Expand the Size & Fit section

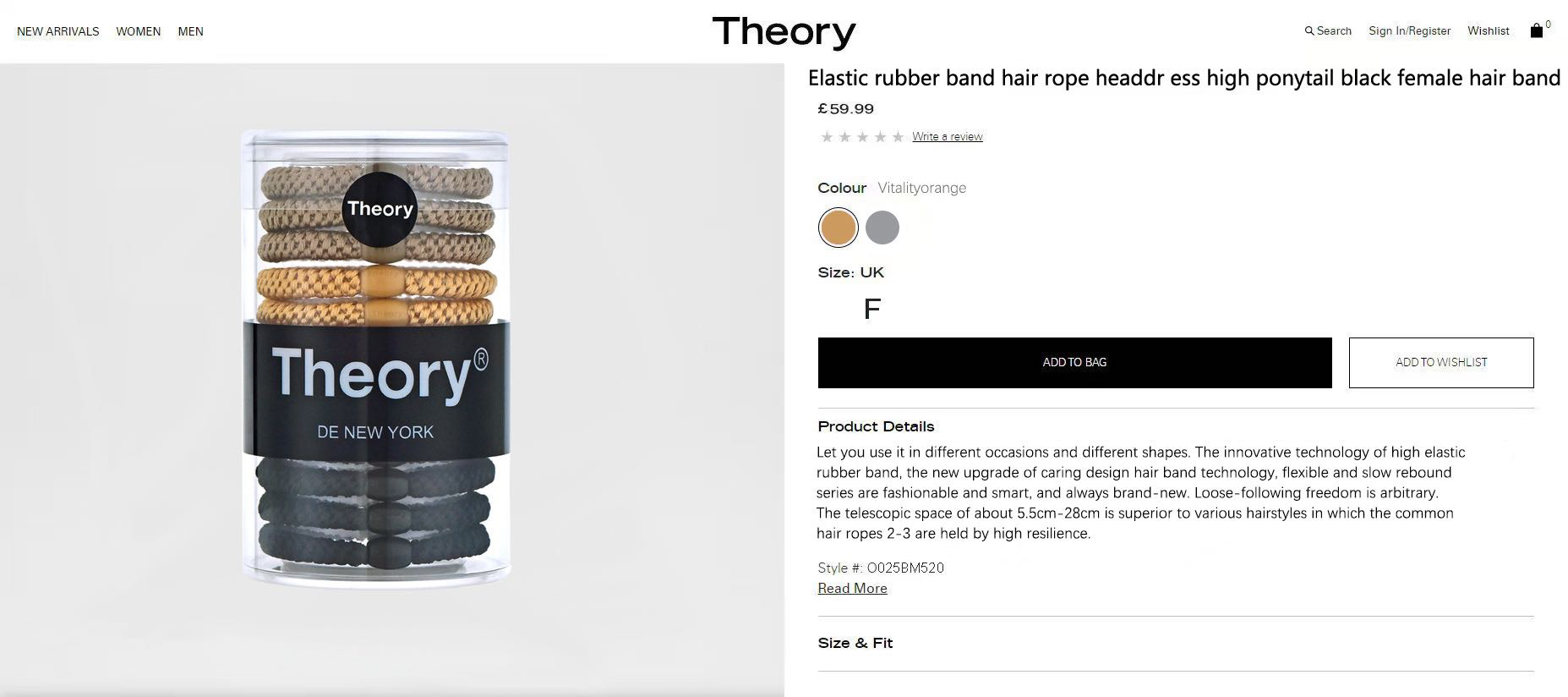pos(855,644)
